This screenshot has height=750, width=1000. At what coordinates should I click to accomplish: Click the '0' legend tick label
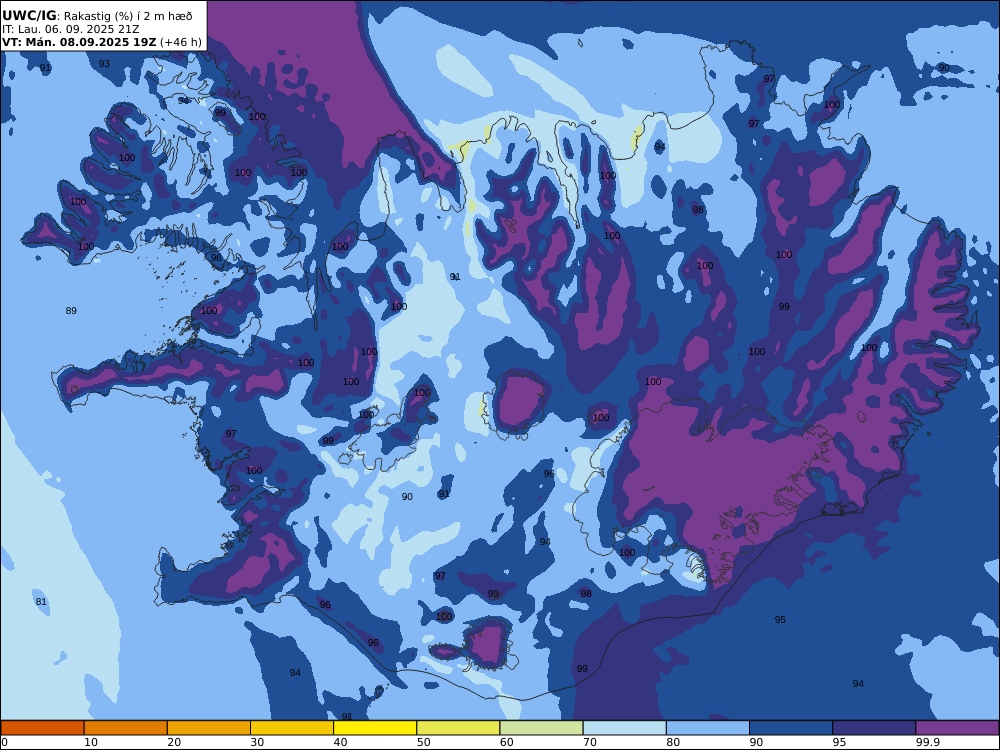(5, 742)
